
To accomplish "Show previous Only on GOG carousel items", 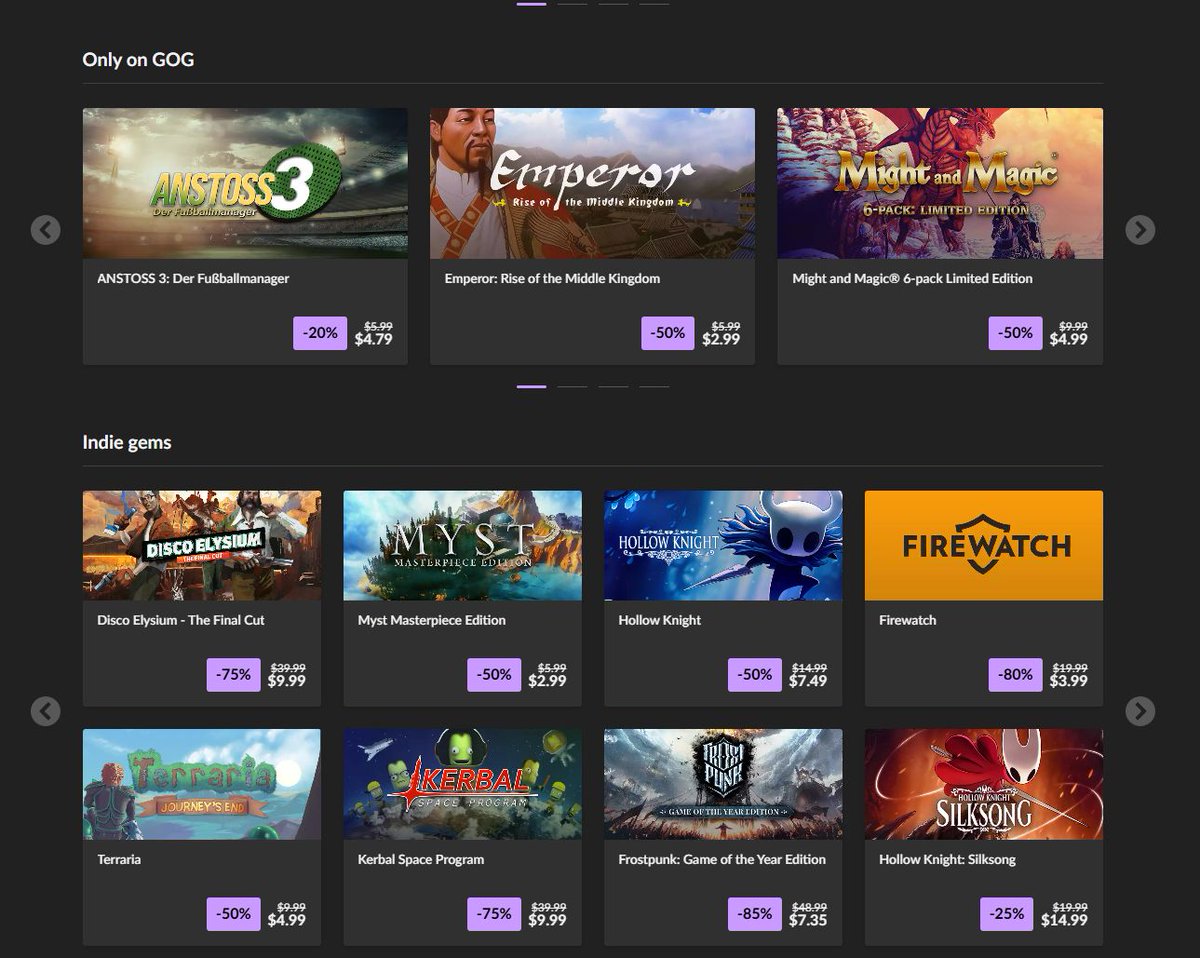I will tap(46, 230).
